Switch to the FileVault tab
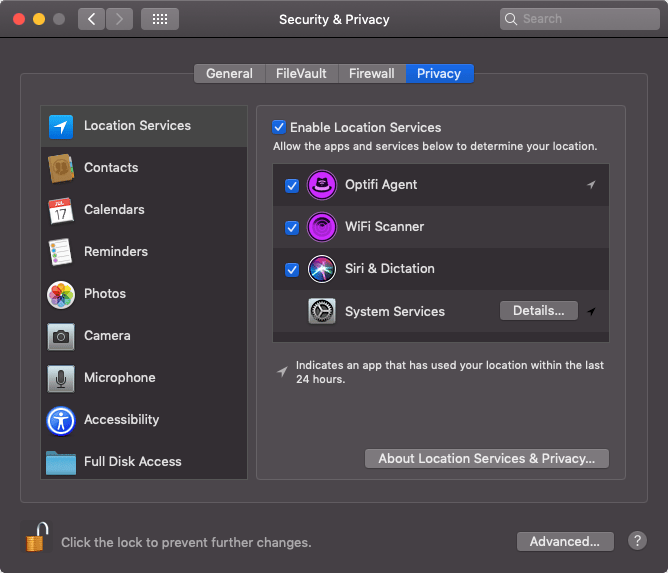 301,73
